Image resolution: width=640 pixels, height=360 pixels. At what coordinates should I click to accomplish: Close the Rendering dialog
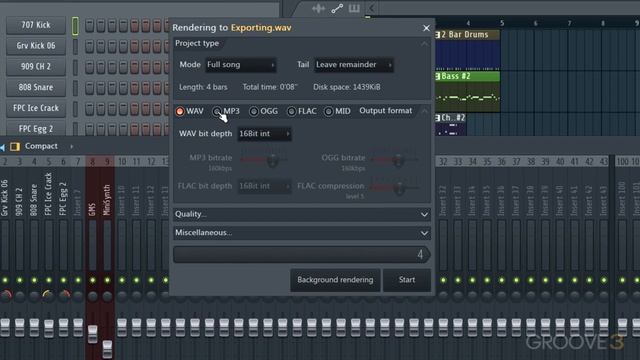pos(426,28)
